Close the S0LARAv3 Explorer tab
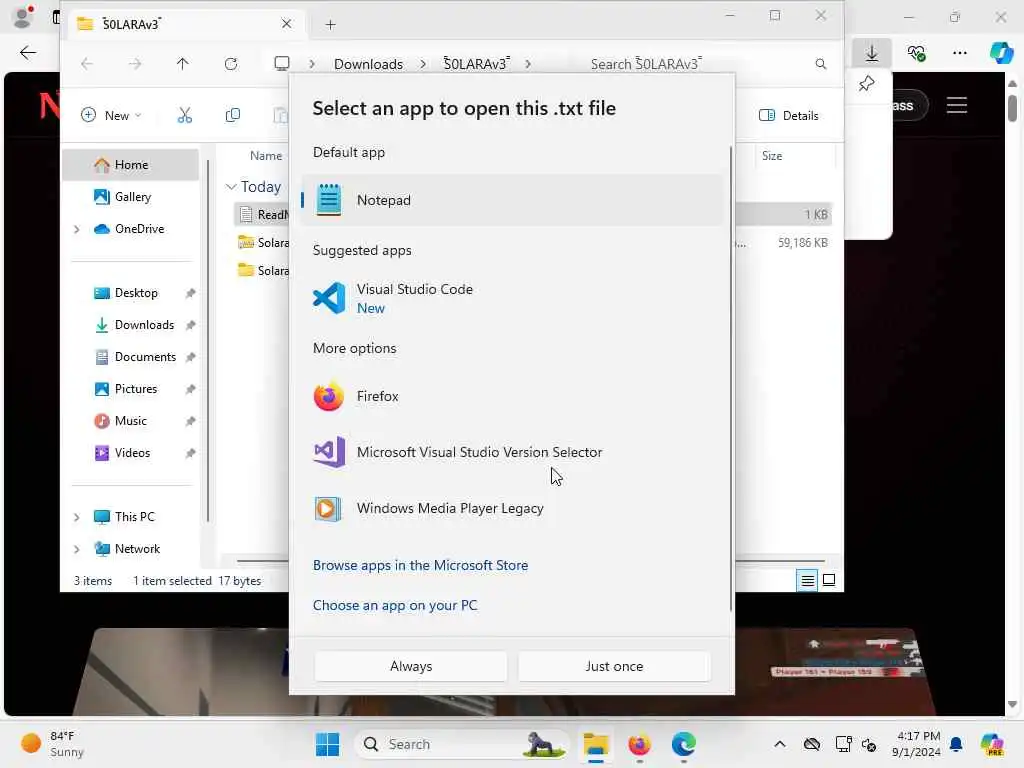1024x768 pixels. tap(286, 24)
